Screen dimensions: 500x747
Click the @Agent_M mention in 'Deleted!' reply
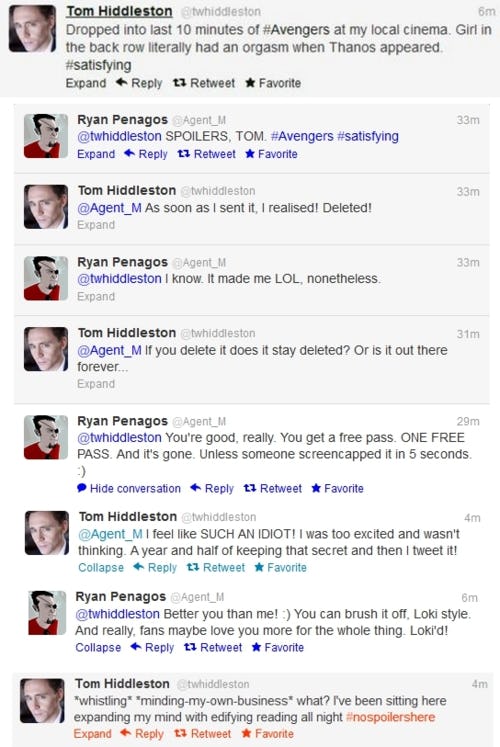110,208
